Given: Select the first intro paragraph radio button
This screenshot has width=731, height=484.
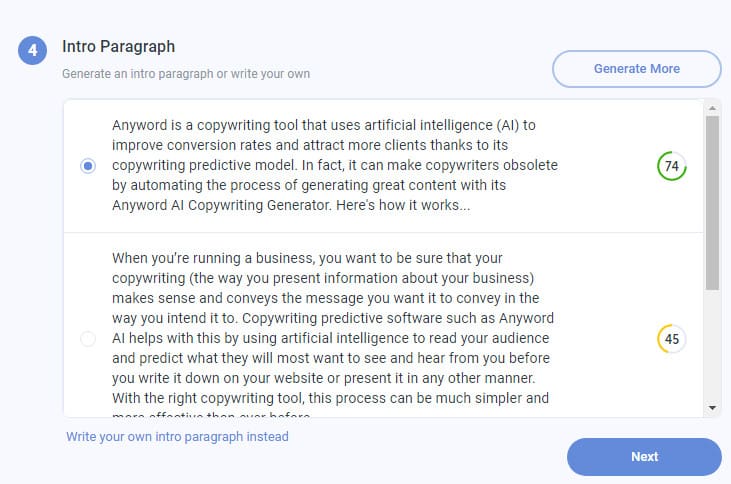Looking at the screenshot, I should click(88, 166).
